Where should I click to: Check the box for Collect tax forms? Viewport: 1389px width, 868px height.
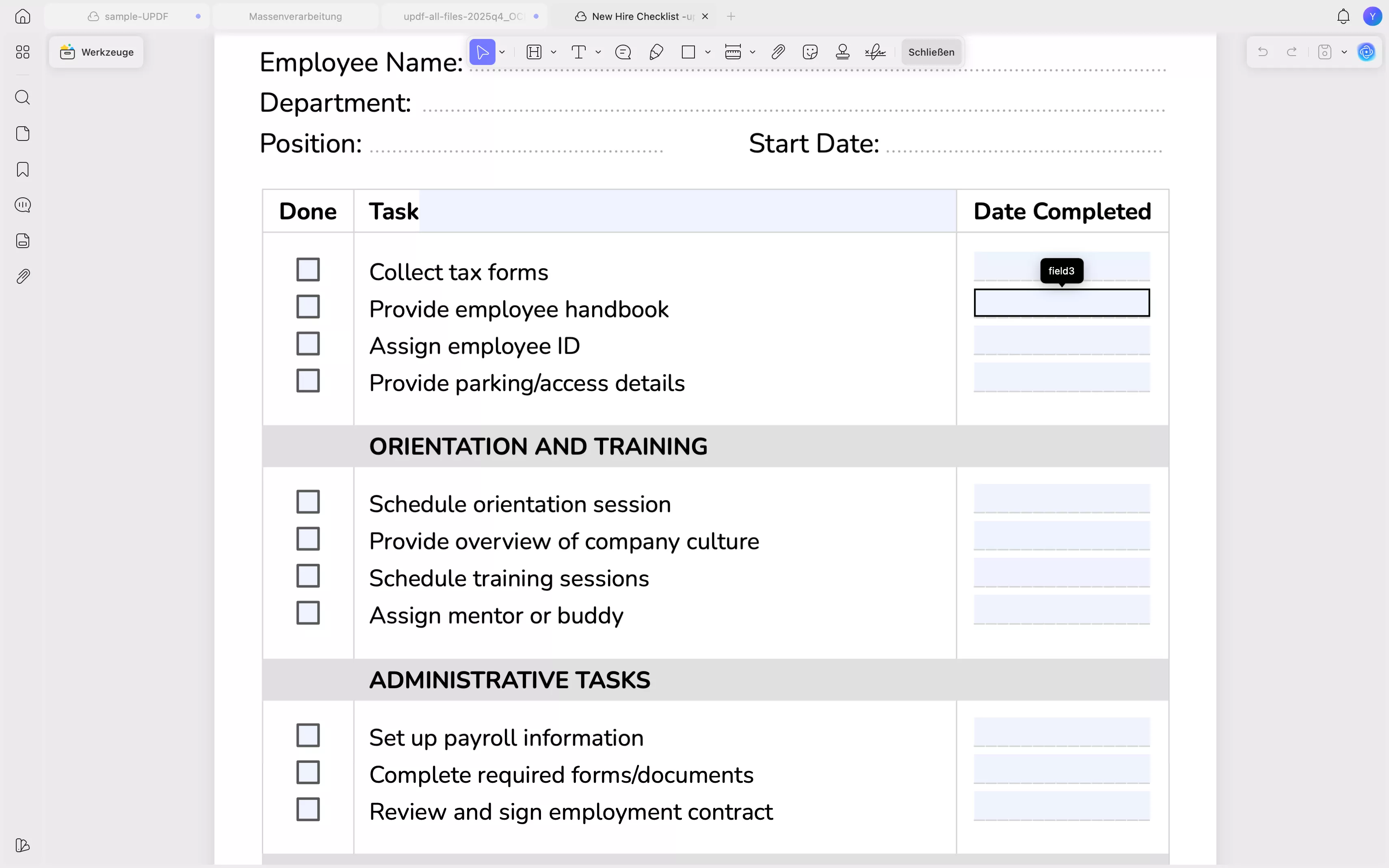click(x=308, y=269)
